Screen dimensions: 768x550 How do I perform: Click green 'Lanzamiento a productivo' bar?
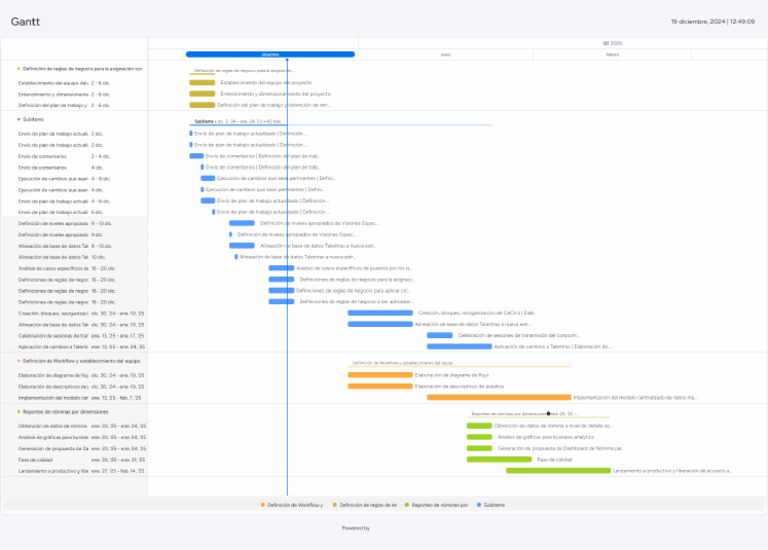[x=558, y=471]
